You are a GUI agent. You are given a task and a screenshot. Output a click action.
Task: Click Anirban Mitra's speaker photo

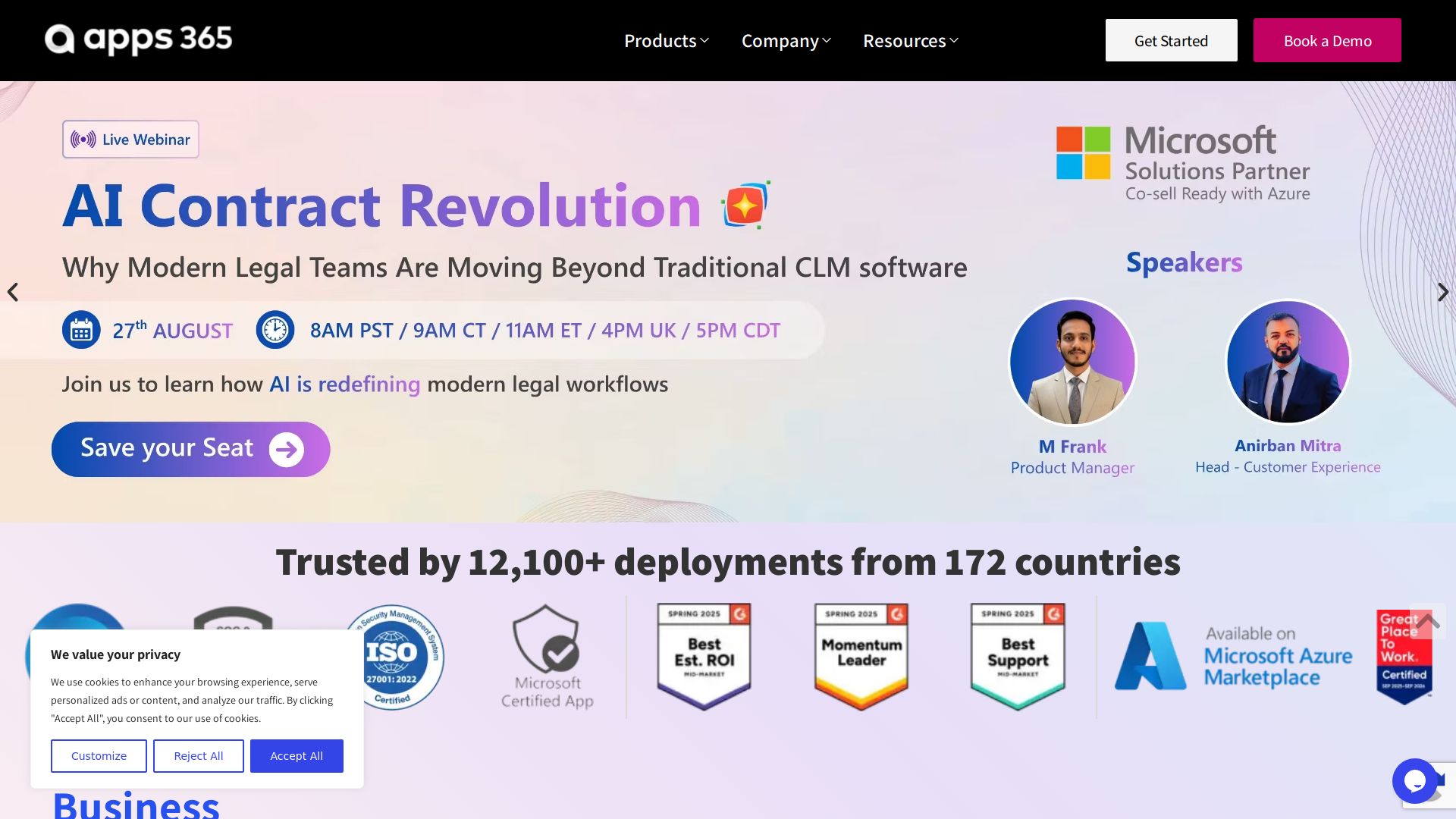pos(1288,362)
